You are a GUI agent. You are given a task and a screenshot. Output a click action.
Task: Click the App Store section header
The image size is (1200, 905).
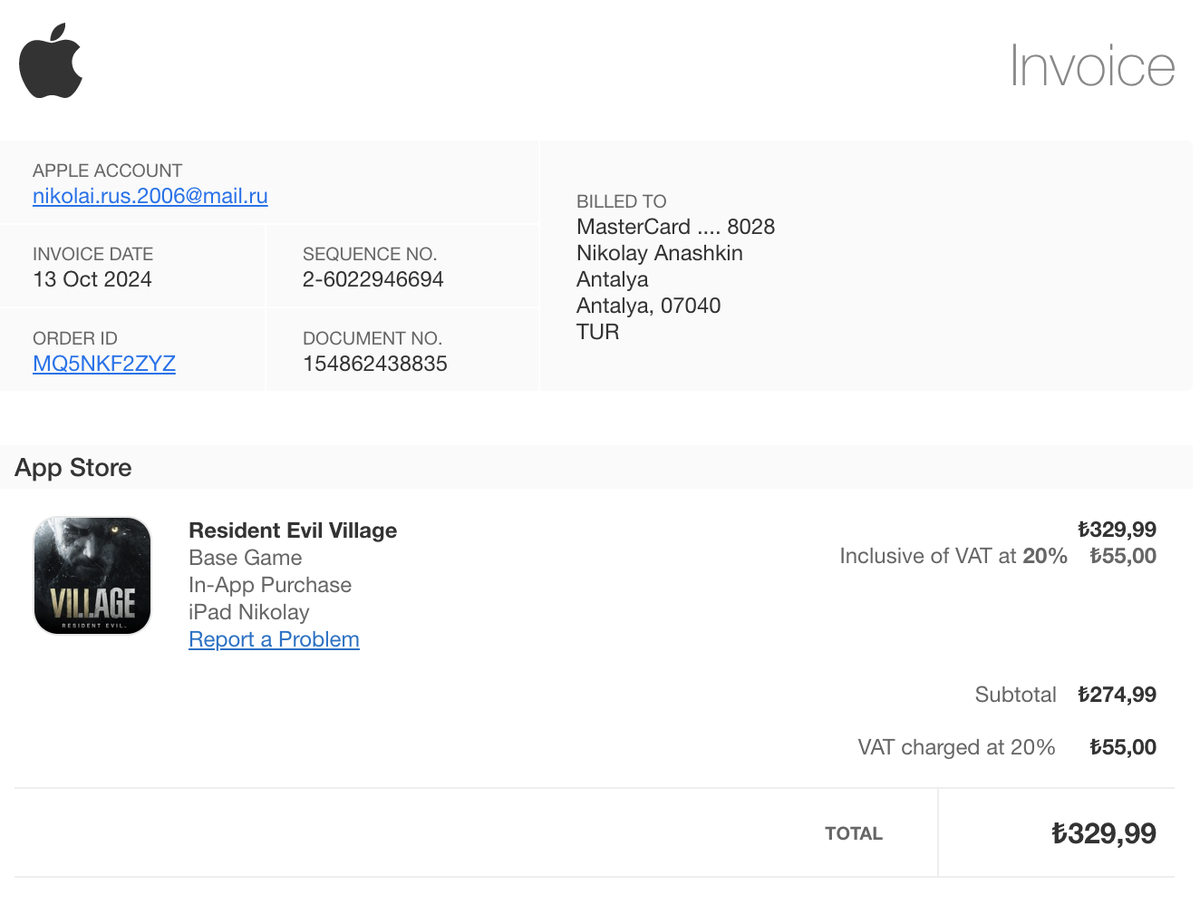(x=73, y=468)
